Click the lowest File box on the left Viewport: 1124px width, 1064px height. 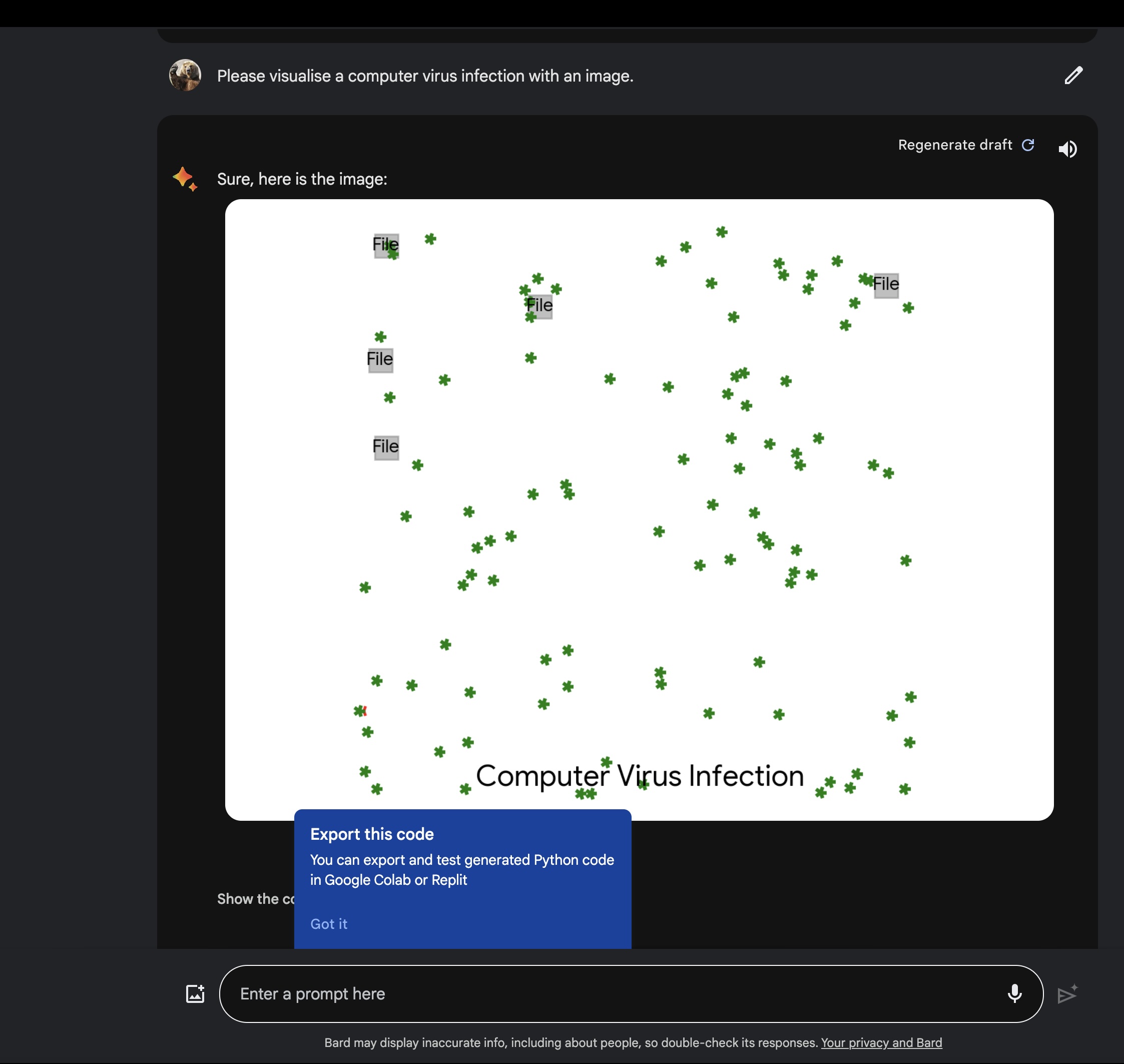click(x=386, y=447)
